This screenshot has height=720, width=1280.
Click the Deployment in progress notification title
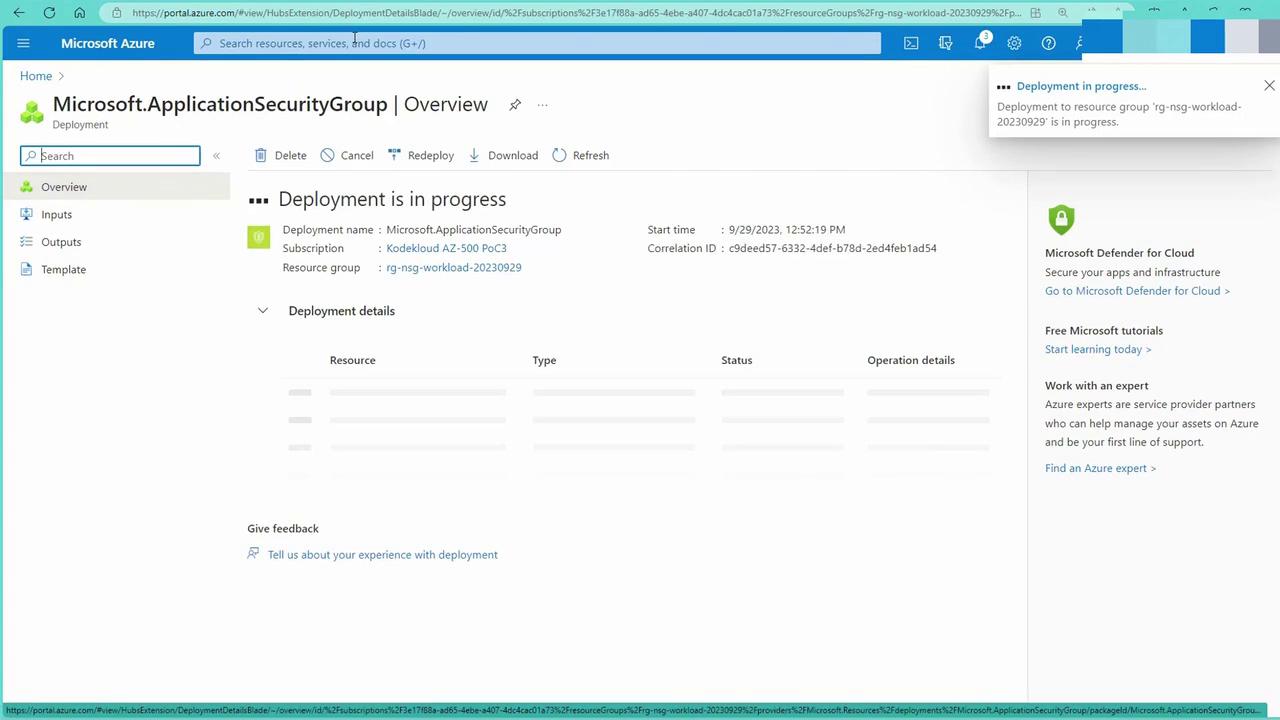1081,86
